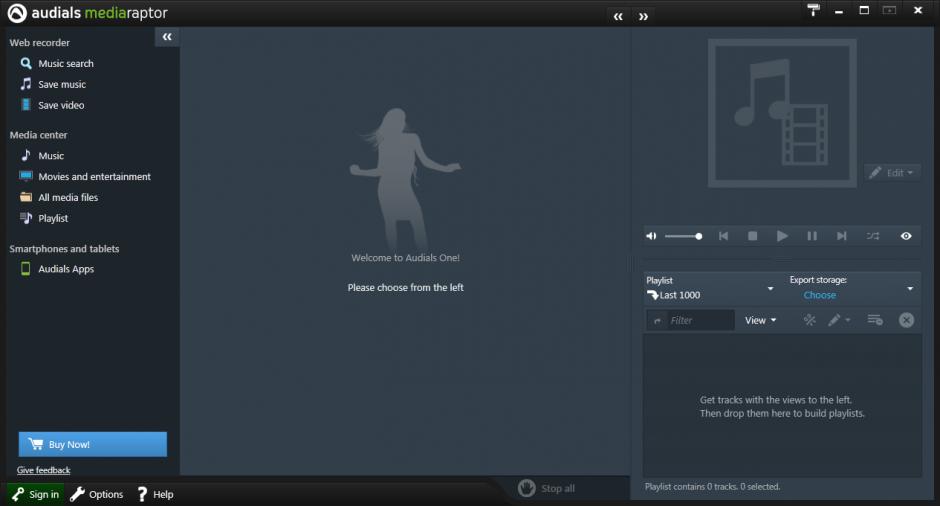Click into the playlist Filter field
Viewport: 940px width, 506px height.
(700, 321)
